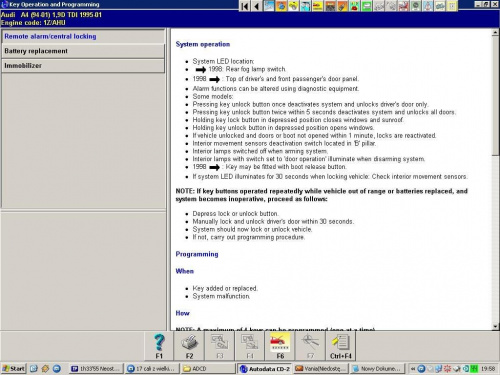Click the greyed F3 button
This screenshot has width=500, height=375.
tap(220, 346)
